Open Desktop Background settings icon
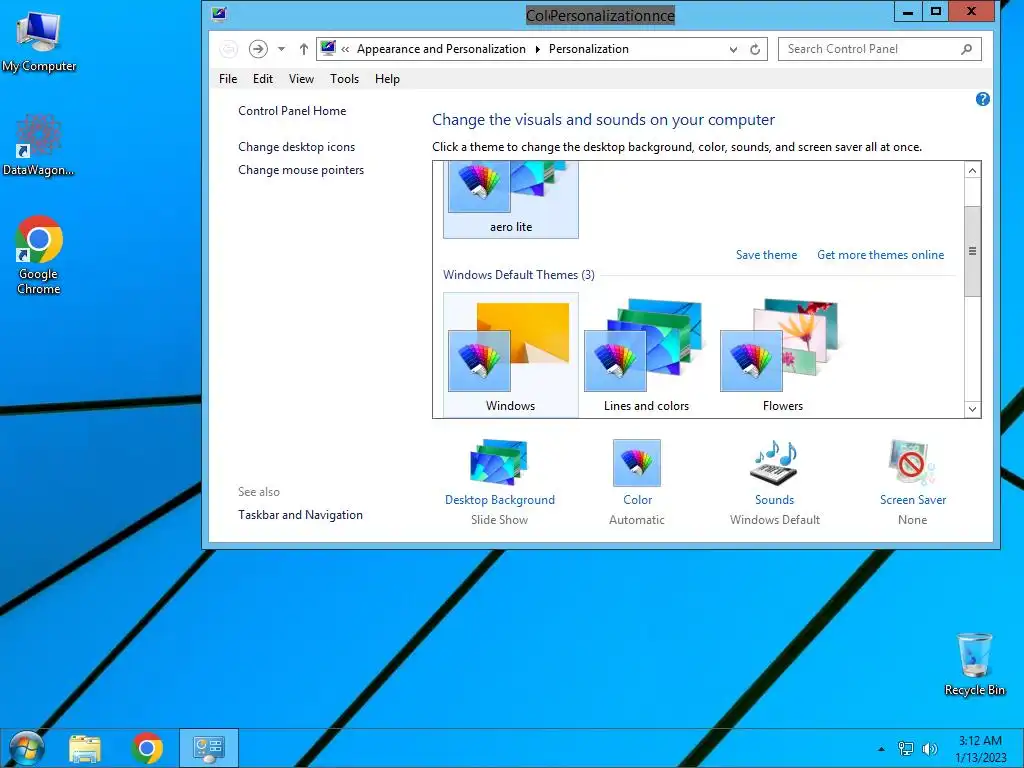The width and height of the screenshot is (1024, 768). (x=500, y=463)
